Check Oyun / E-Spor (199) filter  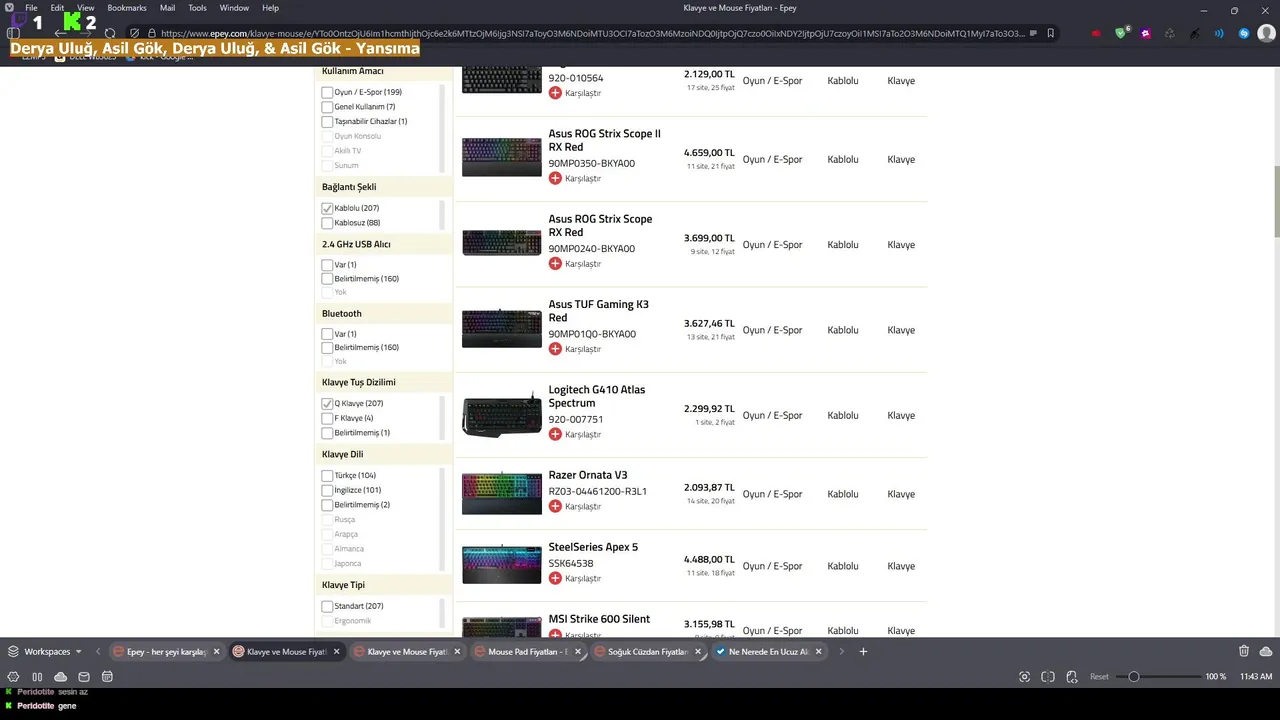(327, 92)
